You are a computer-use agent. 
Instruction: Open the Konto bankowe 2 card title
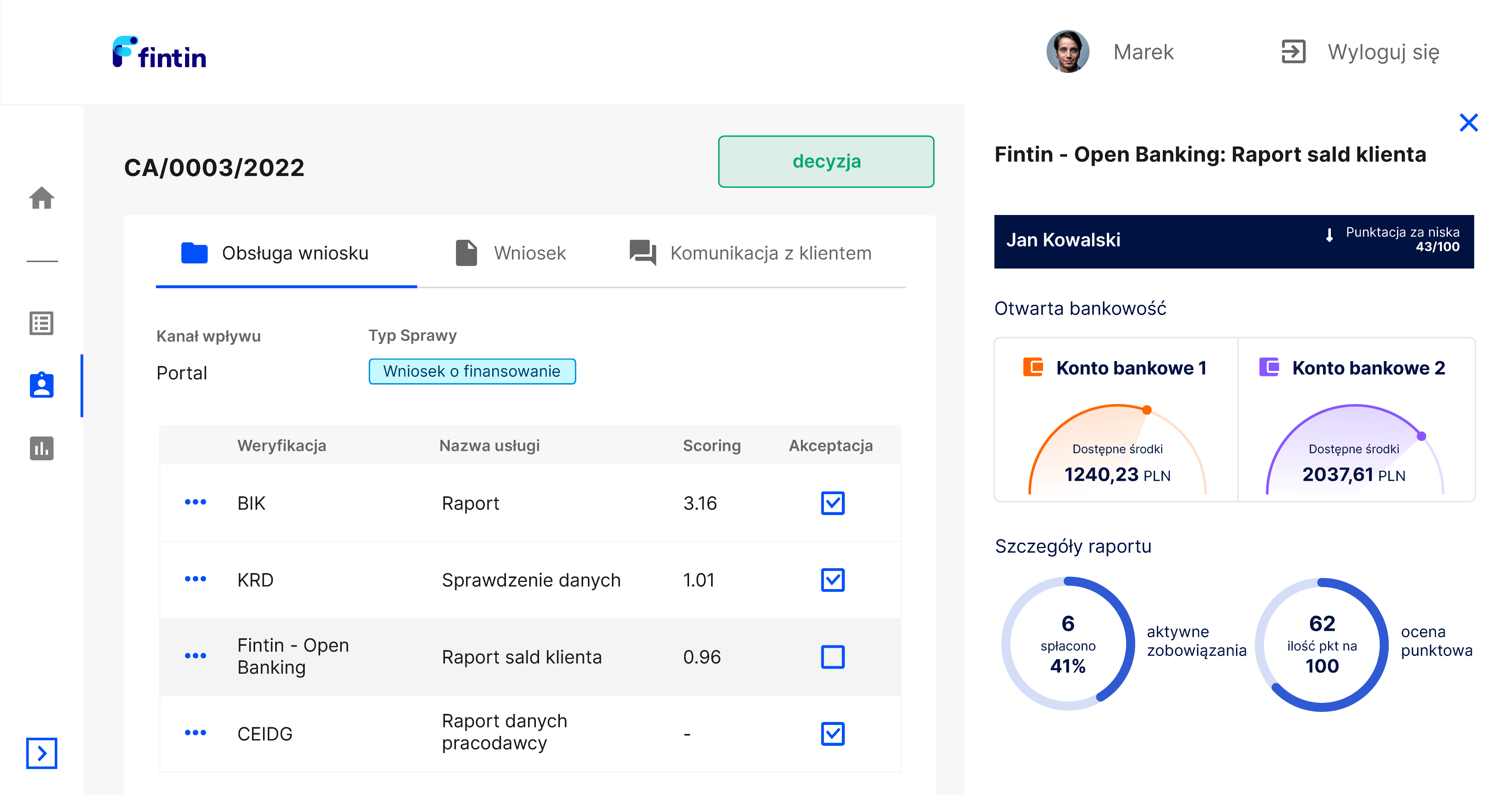point(1369,368)
